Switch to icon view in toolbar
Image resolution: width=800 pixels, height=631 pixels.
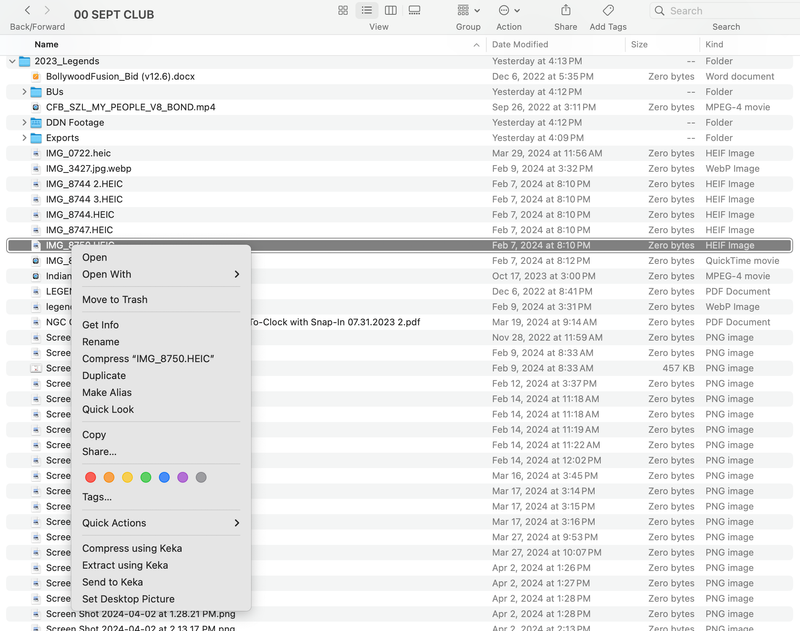pos(343,10)
